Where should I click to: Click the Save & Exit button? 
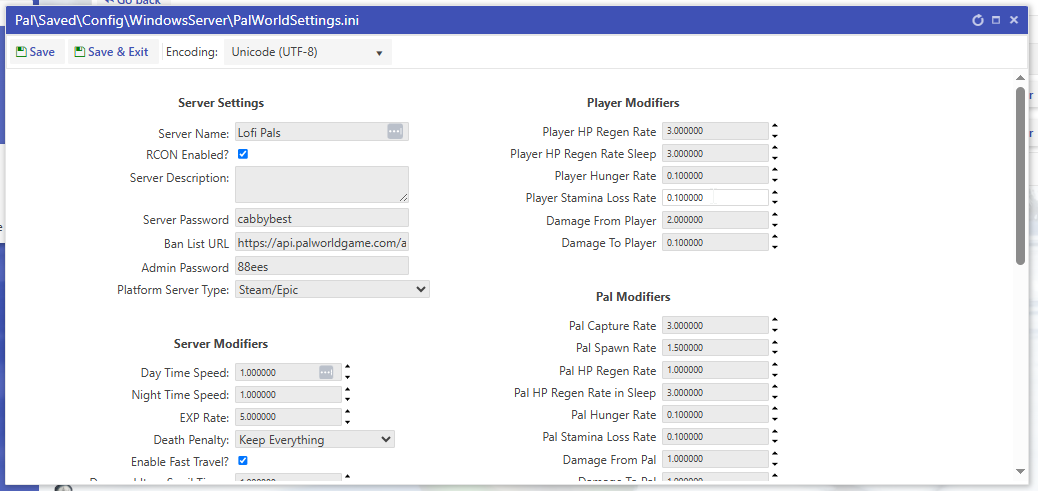[110, 52]
